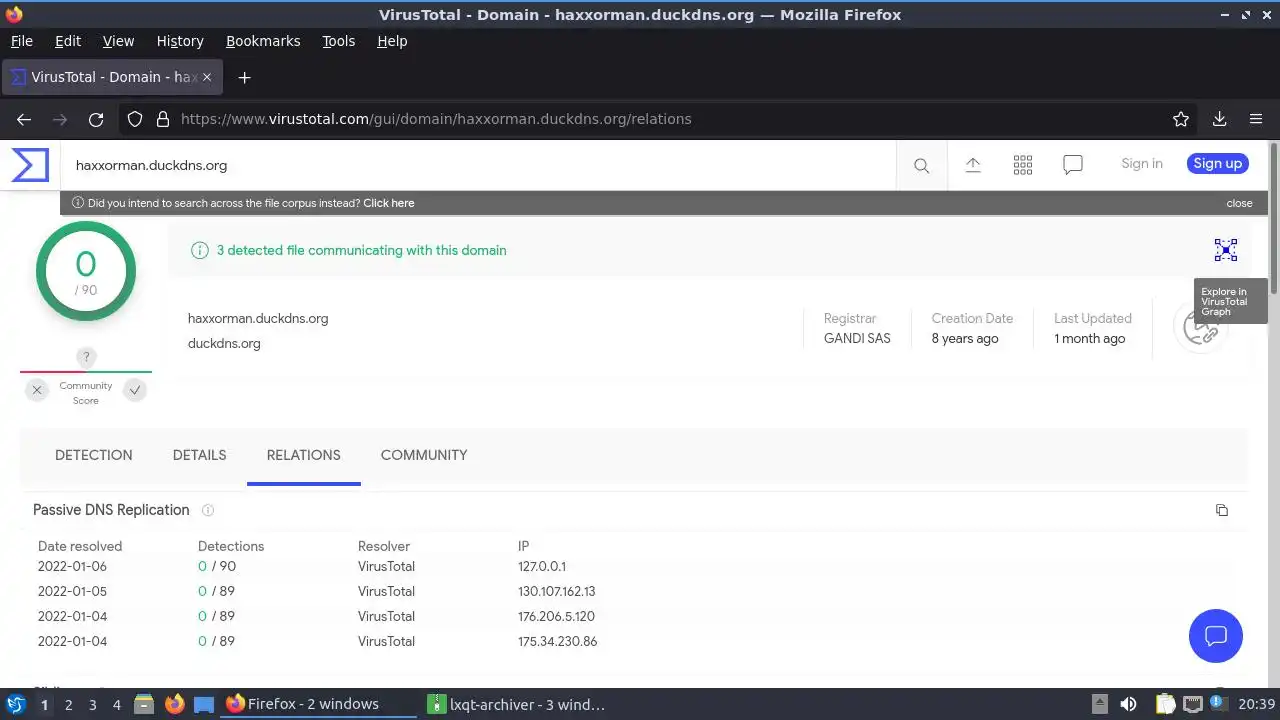The width and height of the screenshot is (1280, 720).
Task: Open the notifications comment icon in header
Action: click(1072, 165)
